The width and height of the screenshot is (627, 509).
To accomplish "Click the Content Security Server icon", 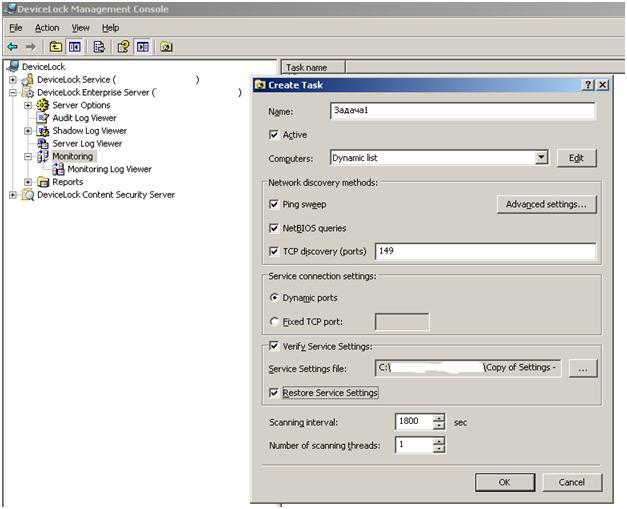I will [x=28, y=195].
